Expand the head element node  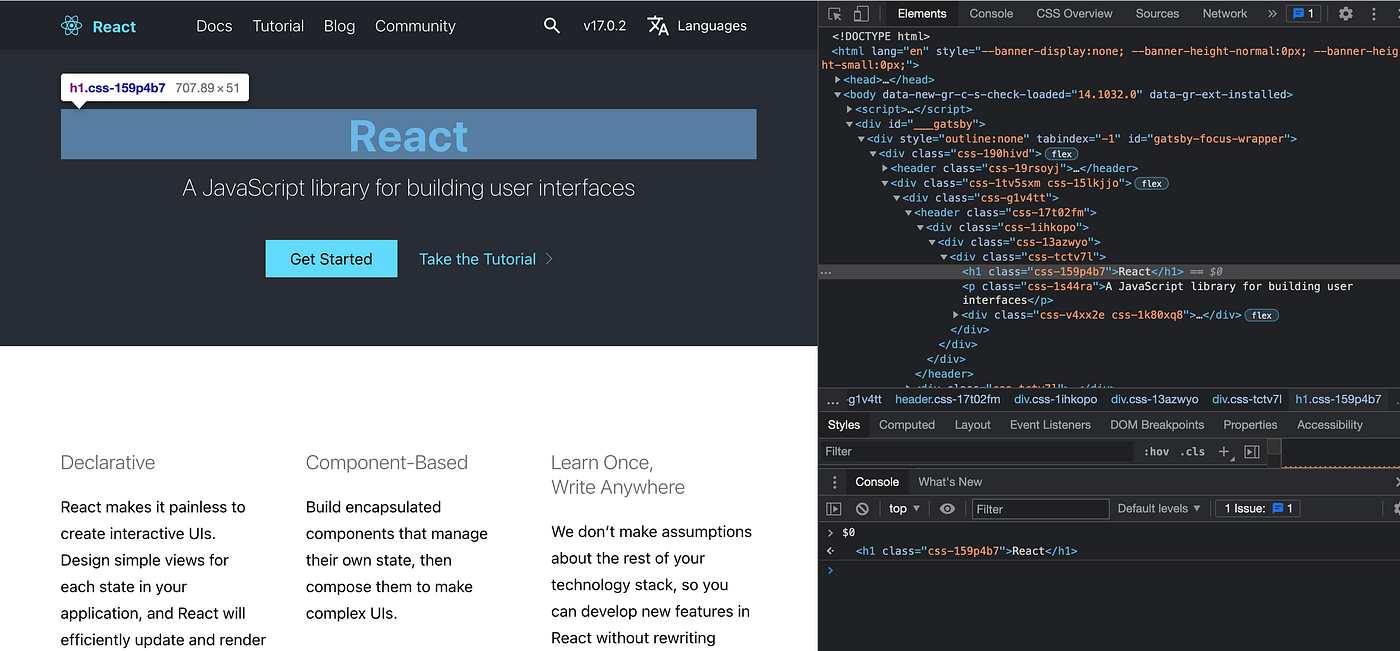[x=838, y=80]
